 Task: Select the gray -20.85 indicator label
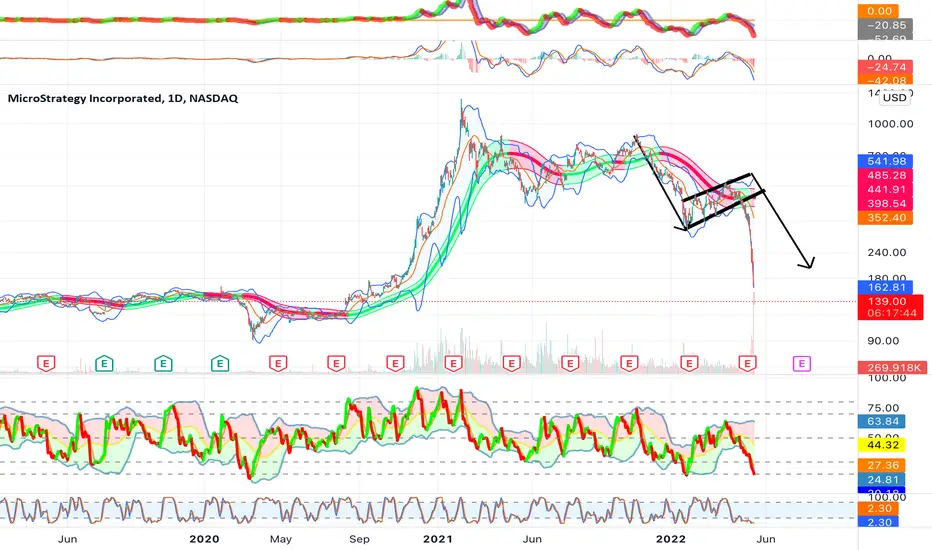(886, 25)
